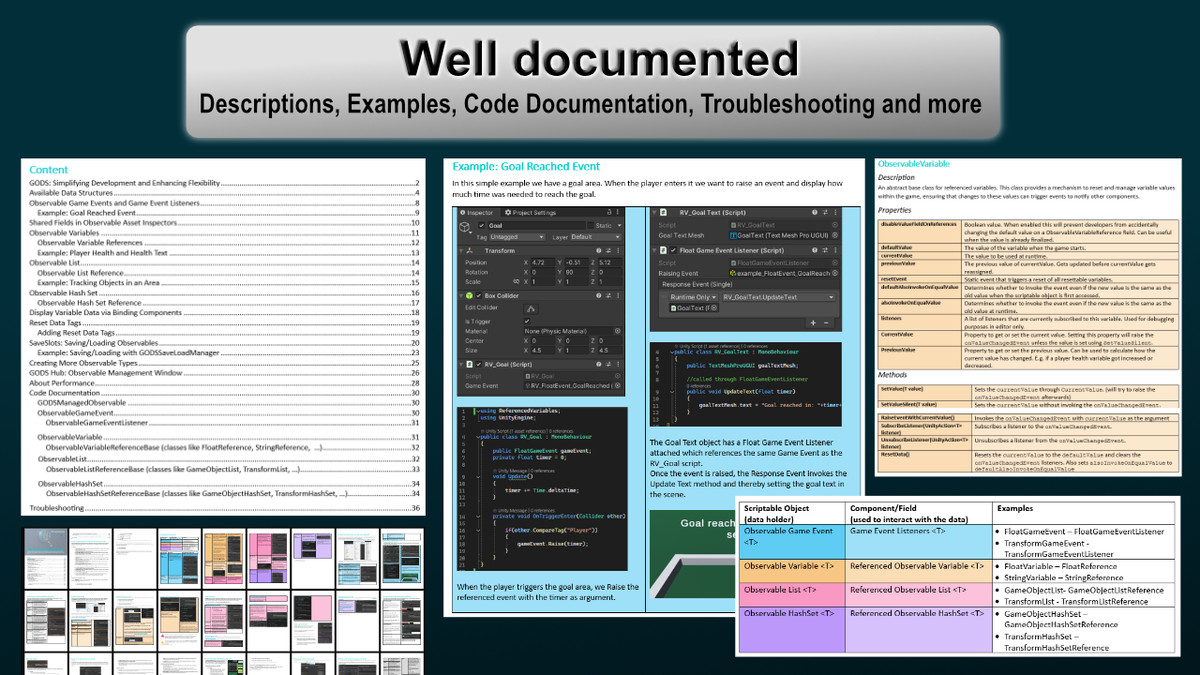Viewport: 1200px width, 675px height.
Task: Collapse the RV_Goal (Script) foldout
Action: pyautogui.click(x=461, y=364)
